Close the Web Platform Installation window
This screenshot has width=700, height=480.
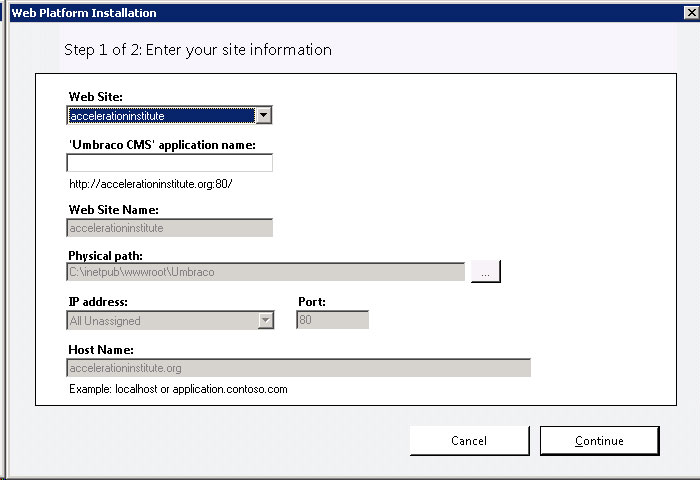point(692,13)
